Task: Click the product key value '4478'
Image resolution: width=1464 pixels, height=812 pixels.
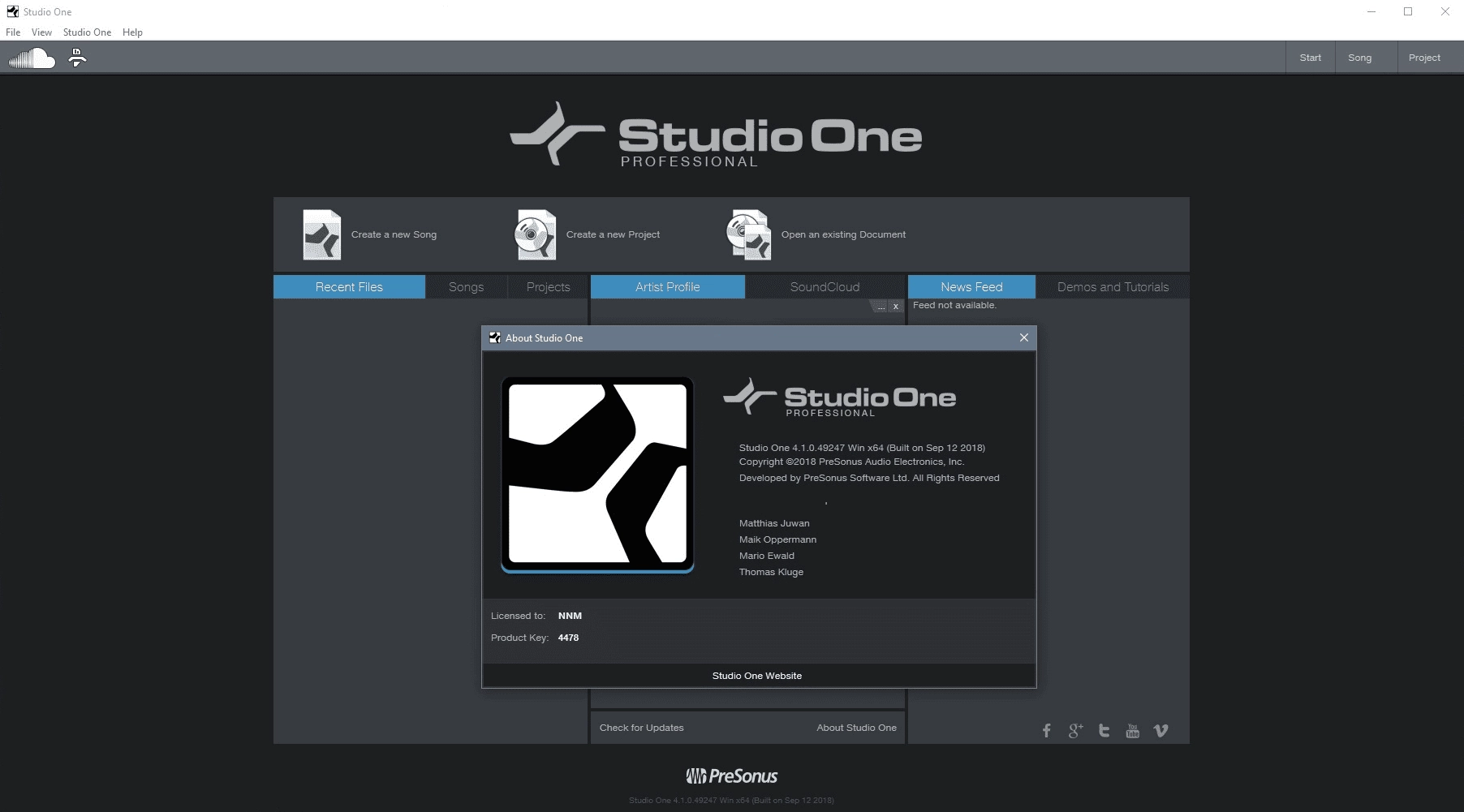Action: tap(568, 638)
